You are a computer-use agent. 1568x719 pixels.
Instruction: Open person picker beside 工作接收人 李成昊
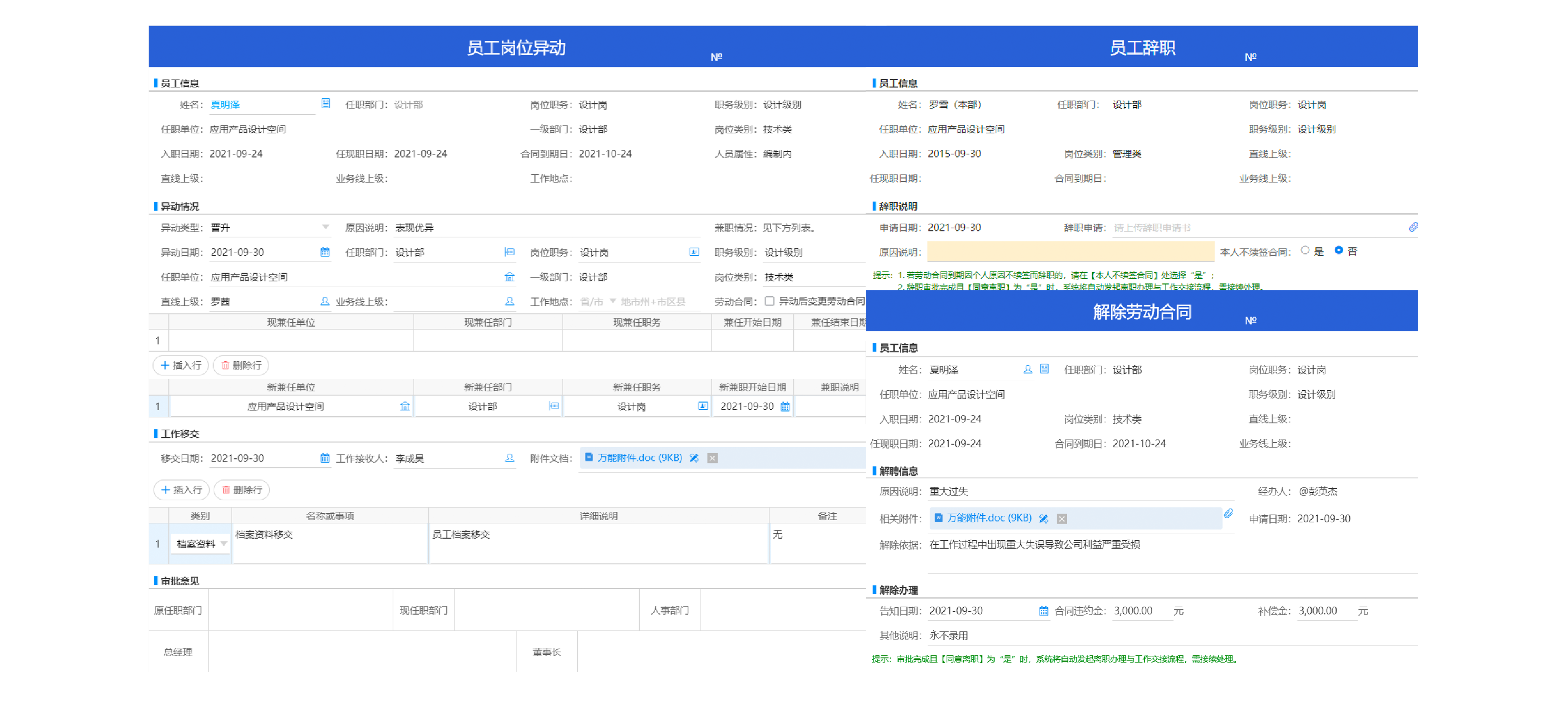(x=509, y=458)
